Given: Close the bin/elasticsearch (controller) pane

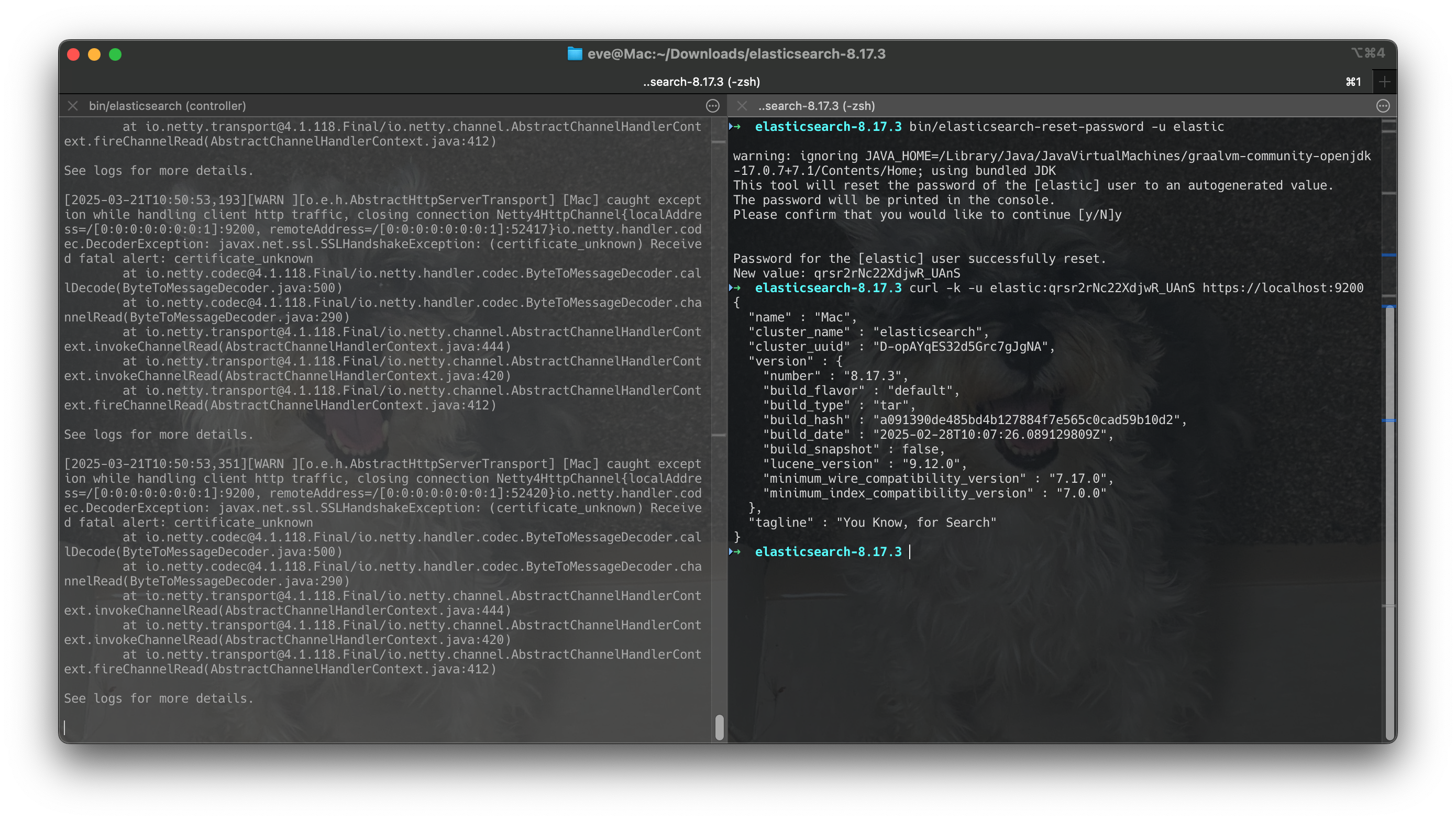Looking at the screenshot, I should tap(72, 106).
